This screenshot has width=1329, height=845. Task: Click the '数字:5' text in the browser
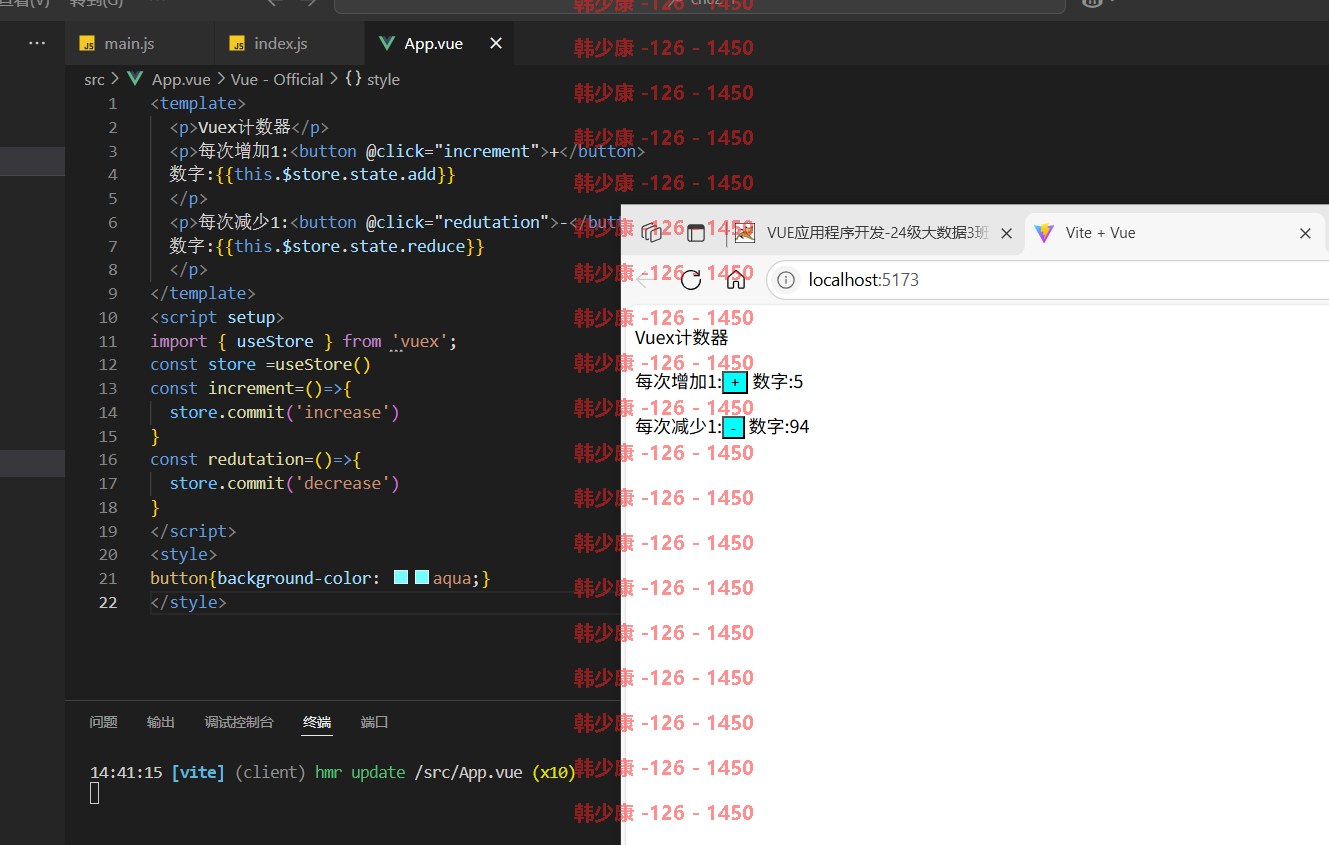point(778,382)
